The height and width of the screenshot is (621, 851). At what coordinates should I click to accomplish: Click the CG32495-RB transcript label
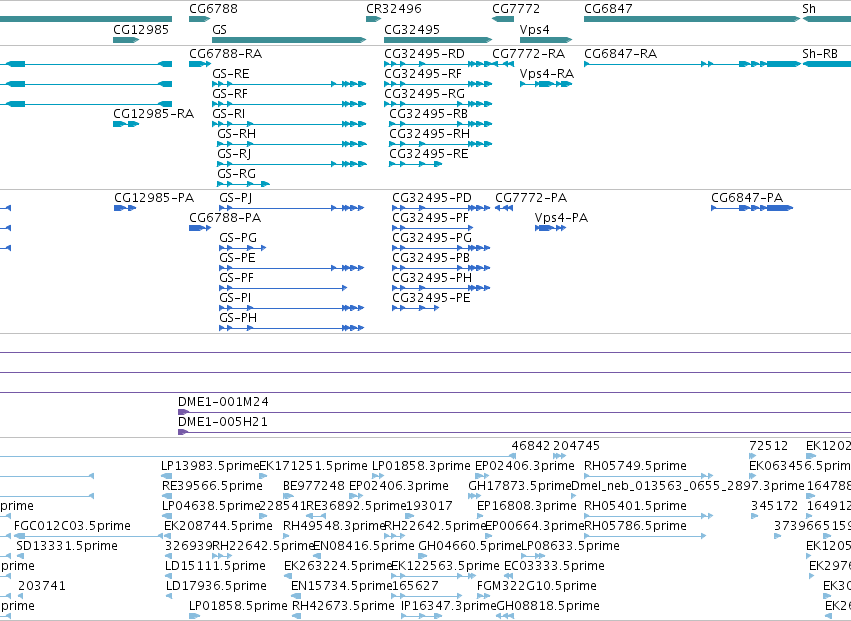click(x=429, y=114)
